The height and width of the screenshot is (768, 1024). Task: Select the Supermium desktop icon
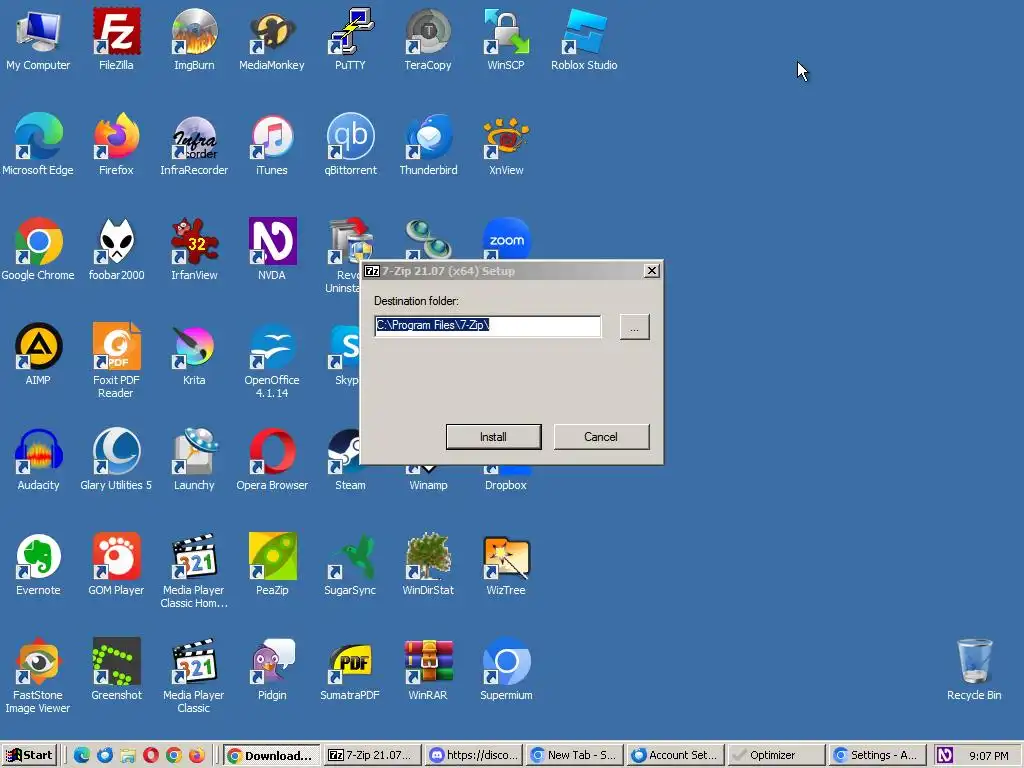[506, 670]
